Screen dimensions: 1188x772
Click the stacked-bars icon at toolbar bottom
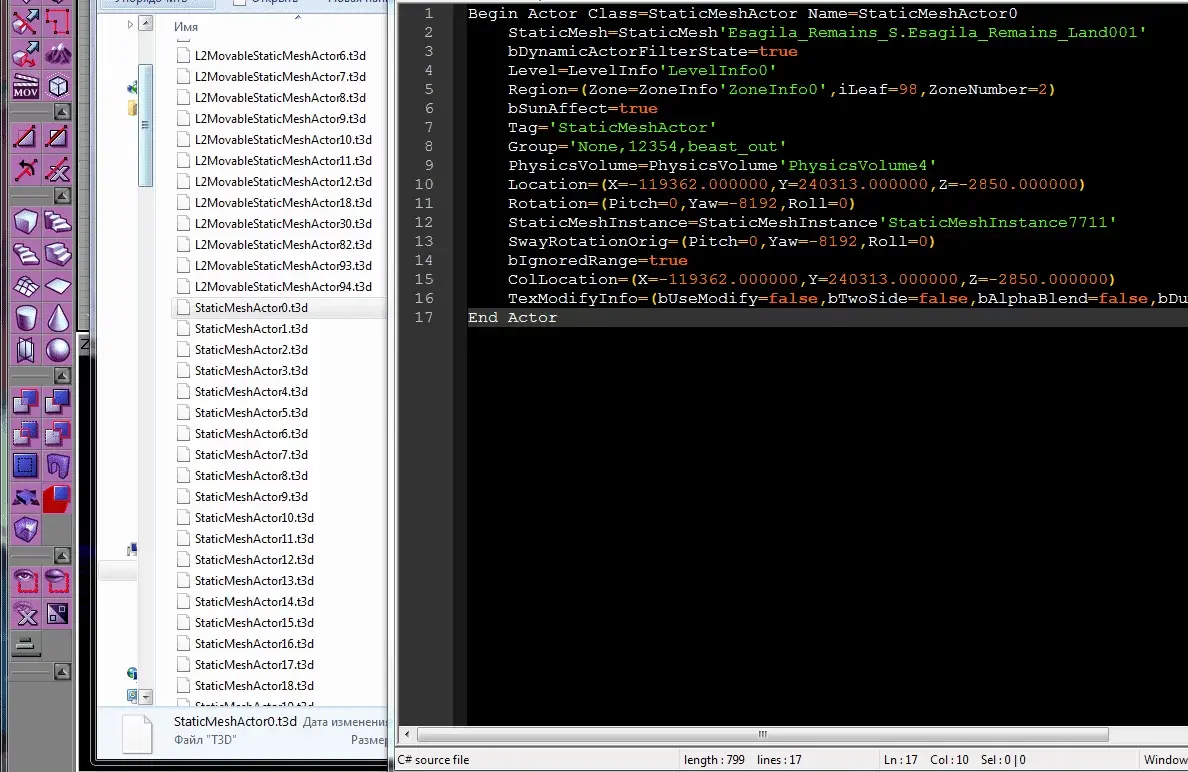tap(25, 645)
